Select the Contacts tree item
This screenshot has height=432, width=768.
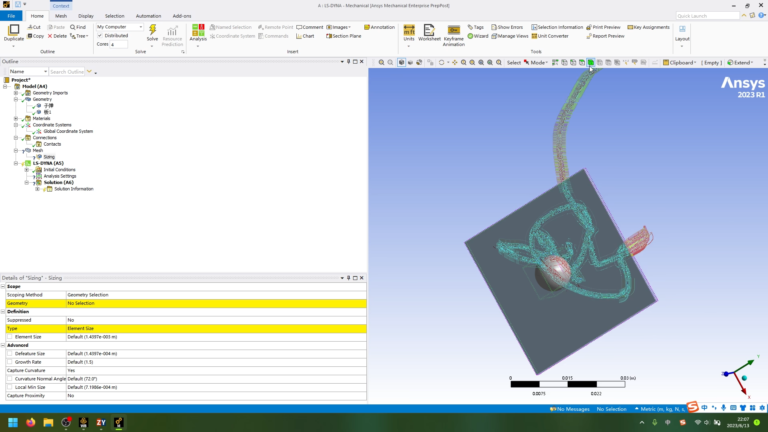(52, 144)
